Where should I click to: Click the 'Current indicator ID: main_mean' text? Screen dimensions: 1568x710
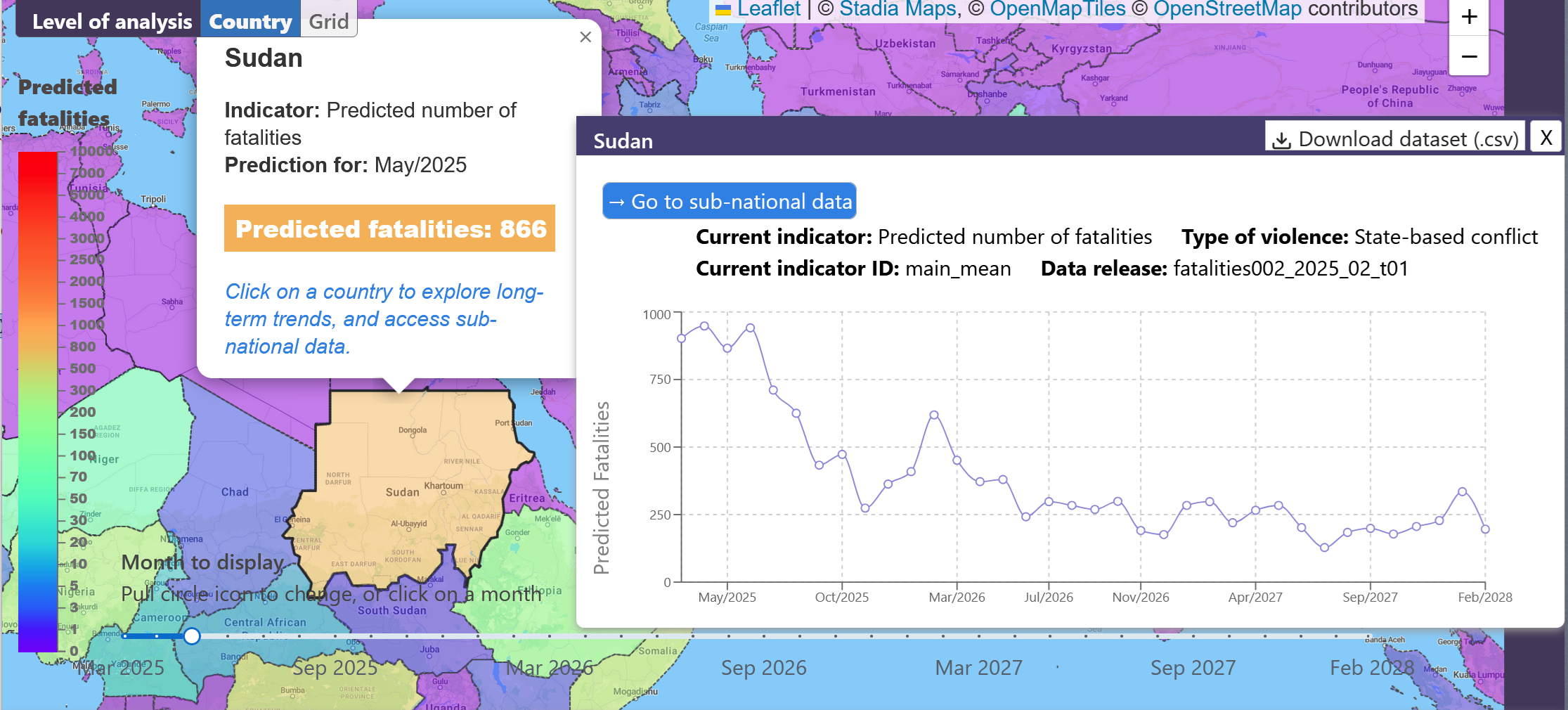click(853, 269)
